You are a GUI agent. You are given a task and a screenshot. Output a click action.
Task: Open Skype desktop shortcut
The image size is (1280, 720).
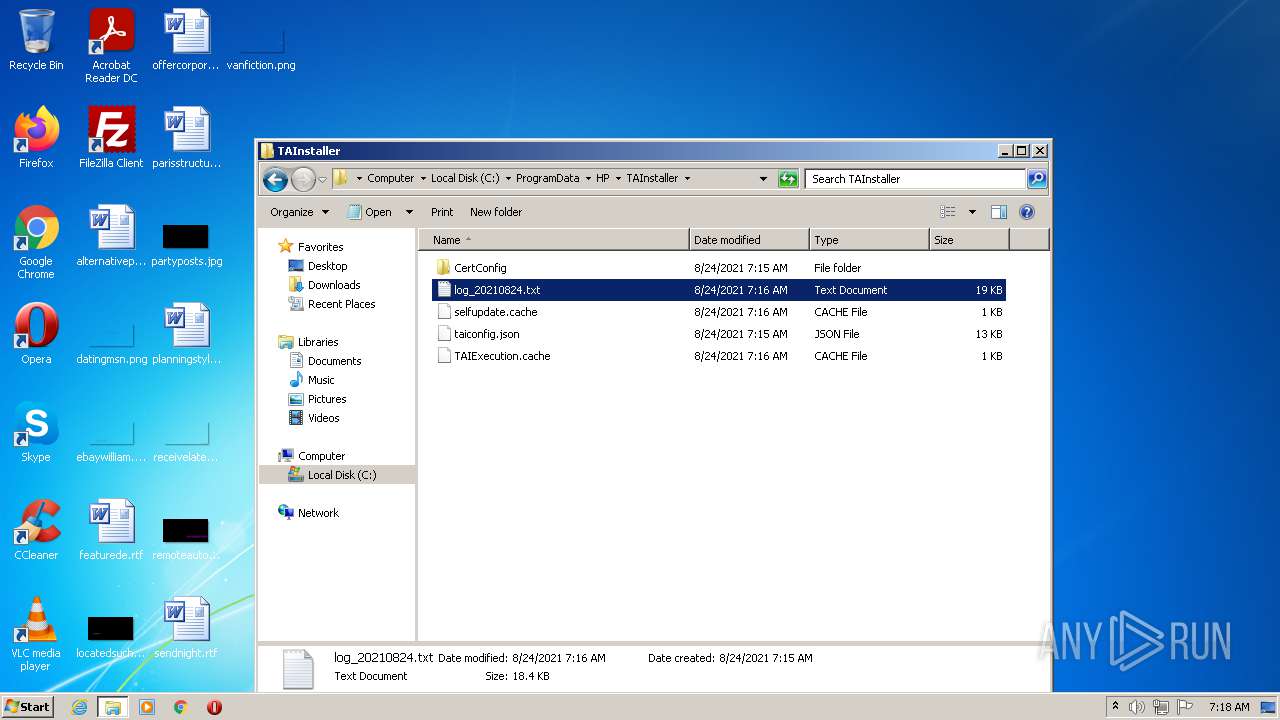point(36,432)
